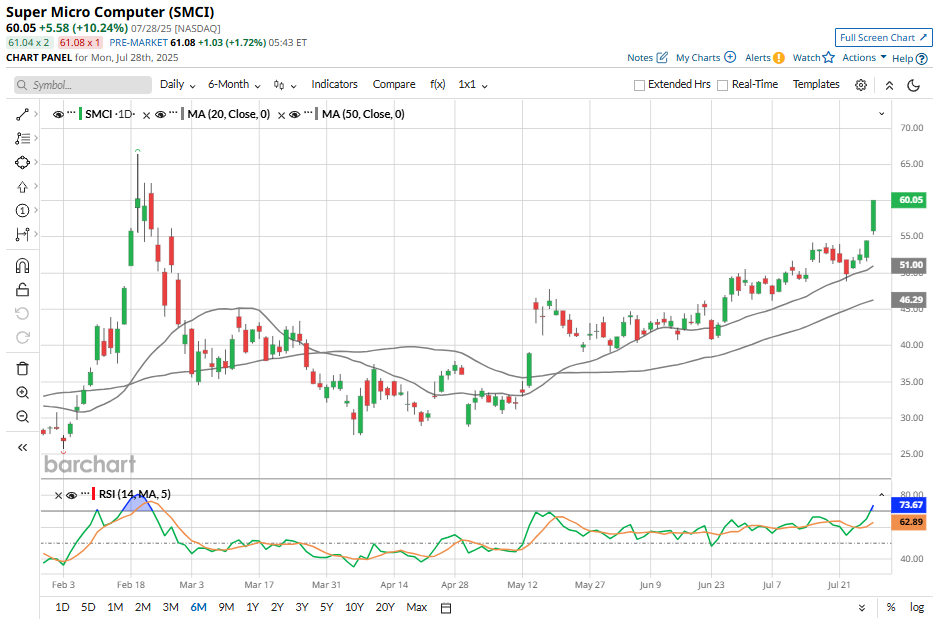Zoom out with the magnifier minus icon
945x634 pixels.
click(x=22, y=417)
